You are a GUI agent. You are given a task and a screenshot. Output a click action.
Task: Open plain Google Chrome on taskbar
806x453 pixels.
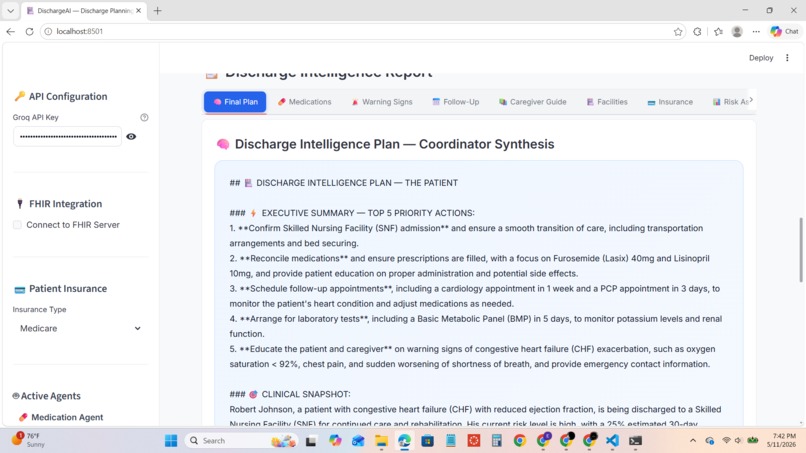520,441
